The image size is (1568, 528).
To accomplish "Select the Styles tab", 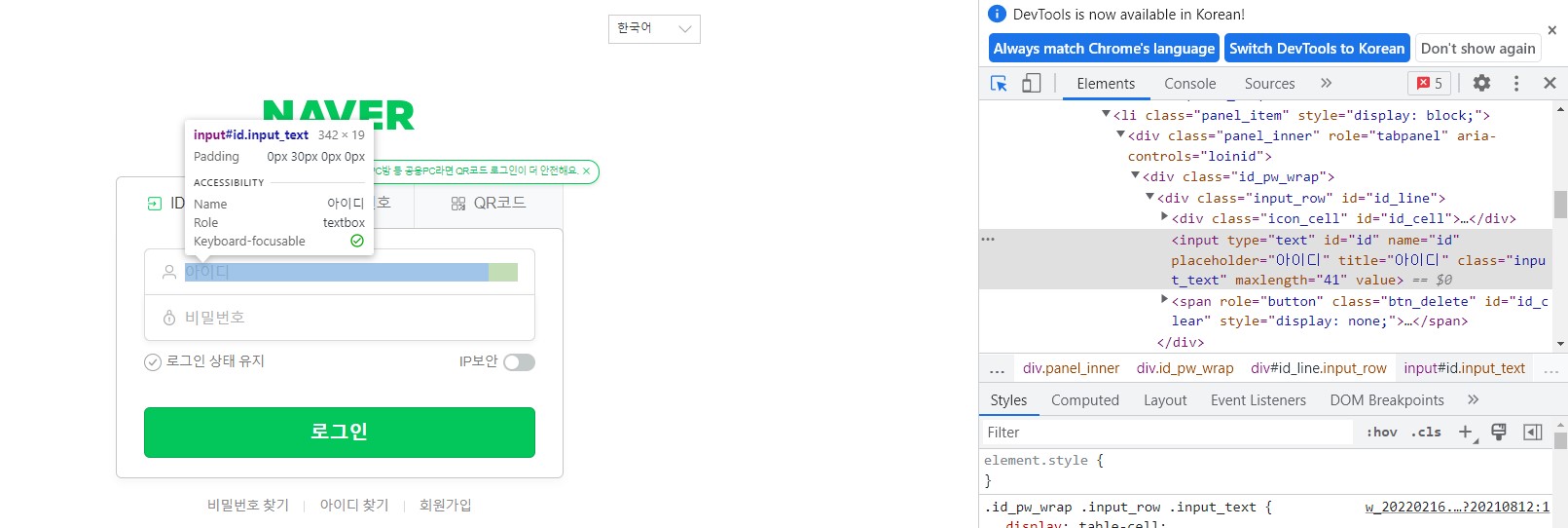I will point(1008,400).
